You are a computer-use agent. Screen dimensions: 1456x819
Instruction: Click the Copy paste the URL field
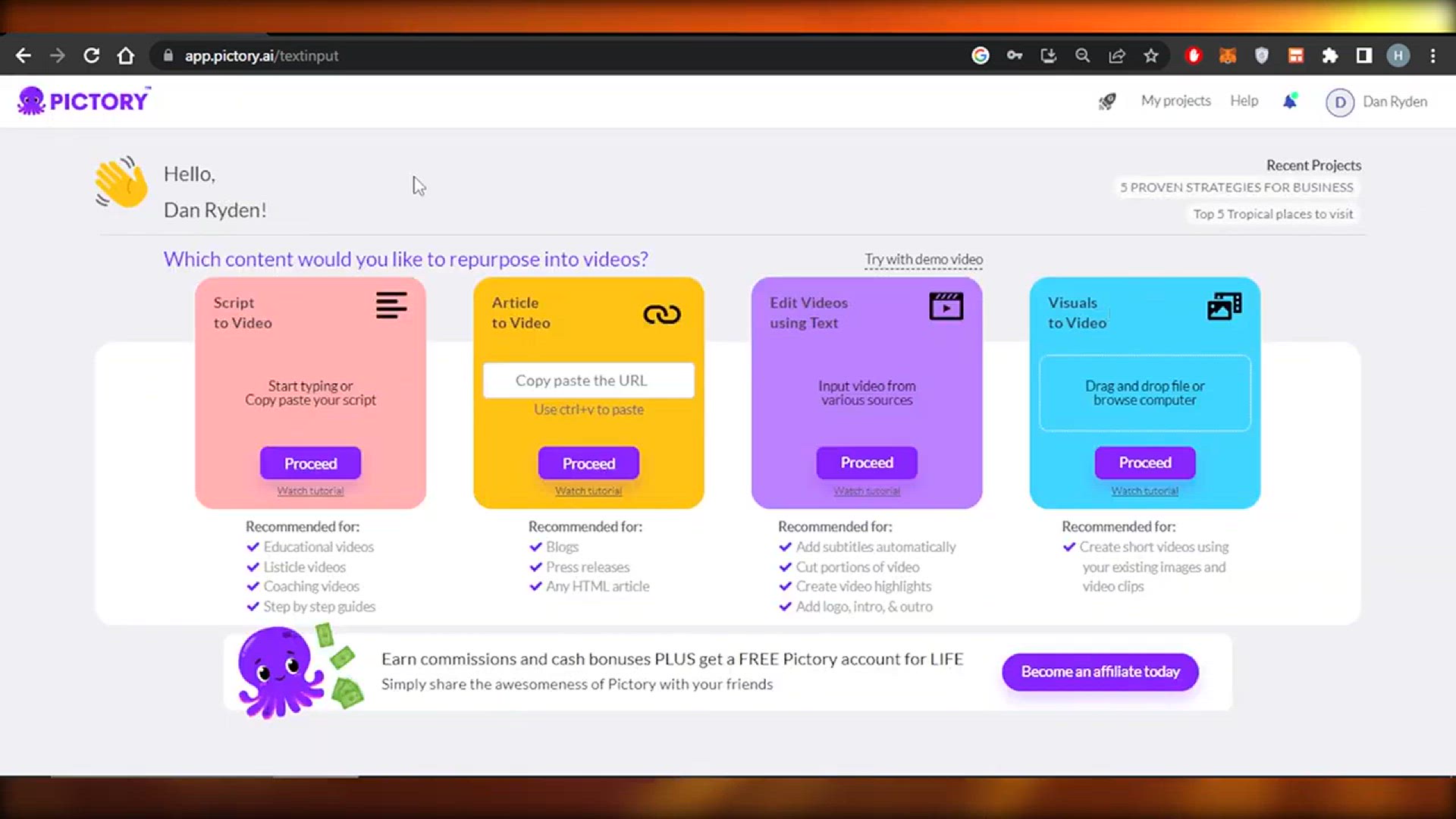click(588, 381)
